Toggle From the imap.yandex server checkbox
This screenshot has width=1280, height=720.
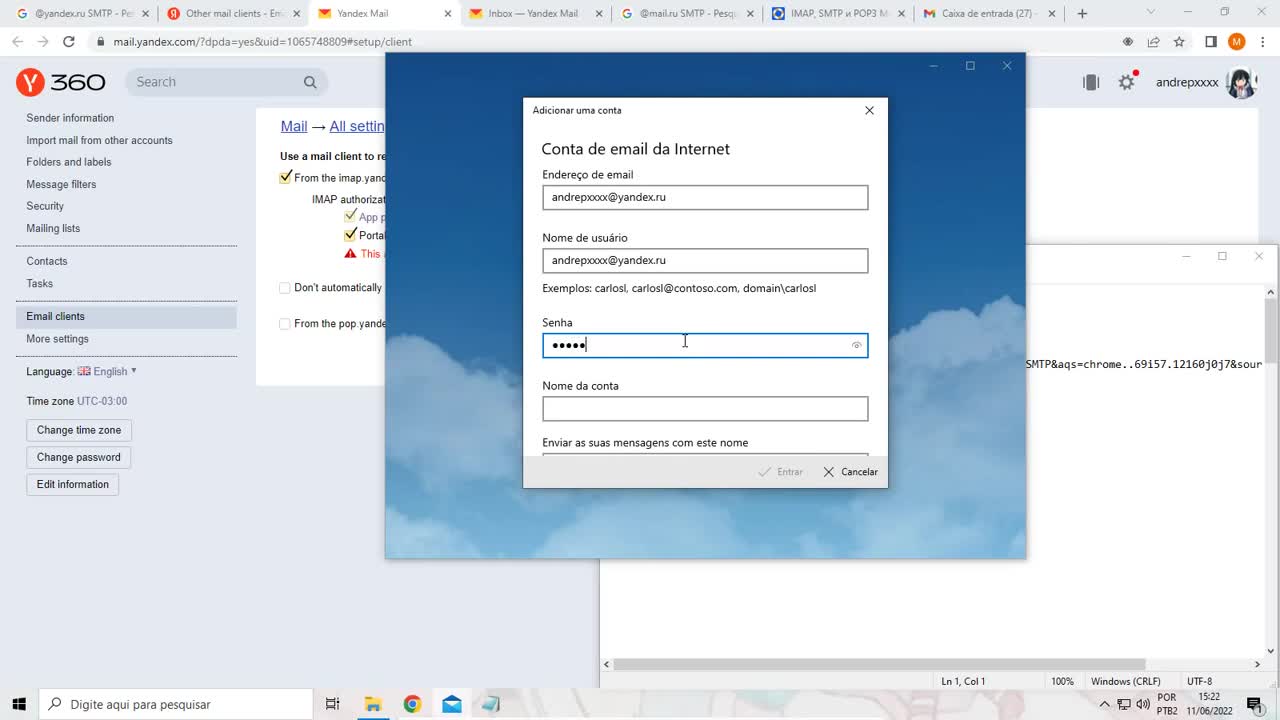coord(285,178)
